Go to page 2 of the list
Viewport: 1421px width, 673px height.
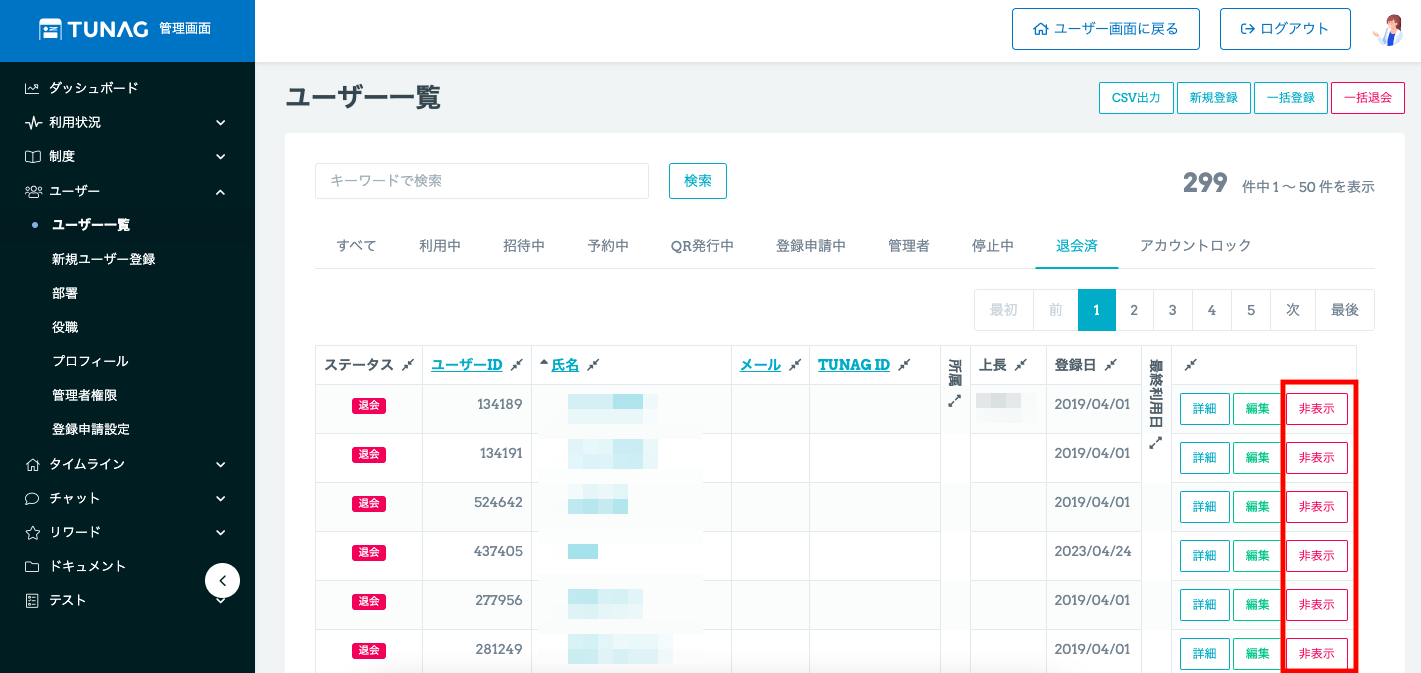(x=1134, y=310)
